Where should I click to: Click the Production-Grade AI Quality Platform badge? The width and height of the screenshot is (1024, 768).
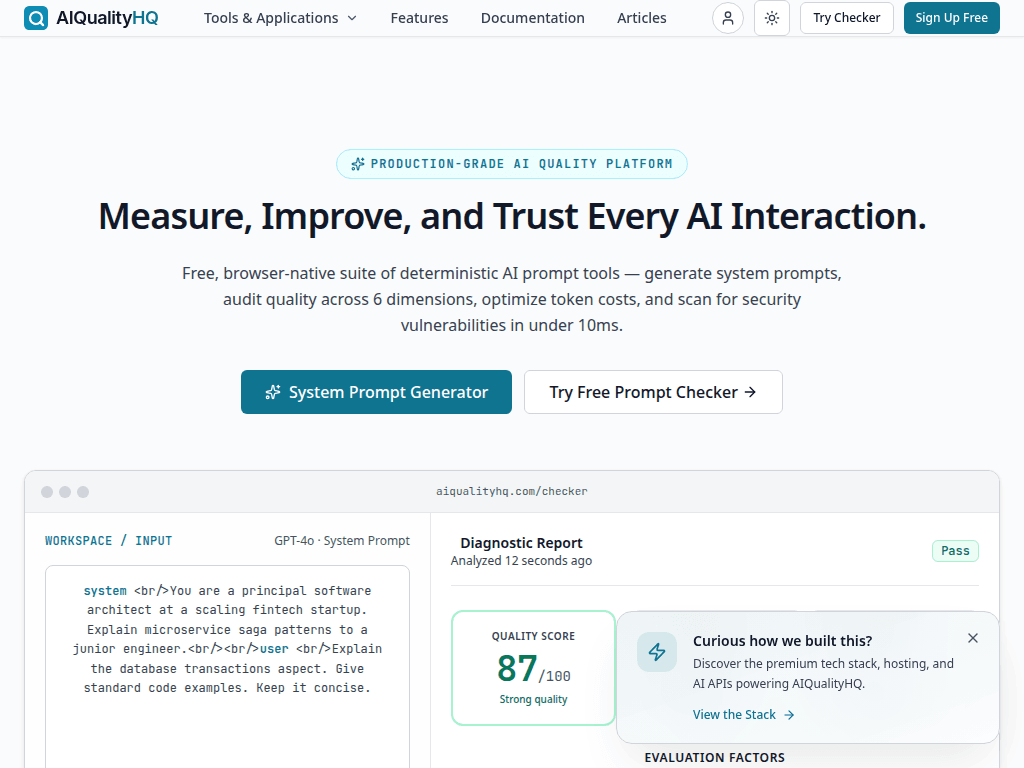[x=512, y=164]
